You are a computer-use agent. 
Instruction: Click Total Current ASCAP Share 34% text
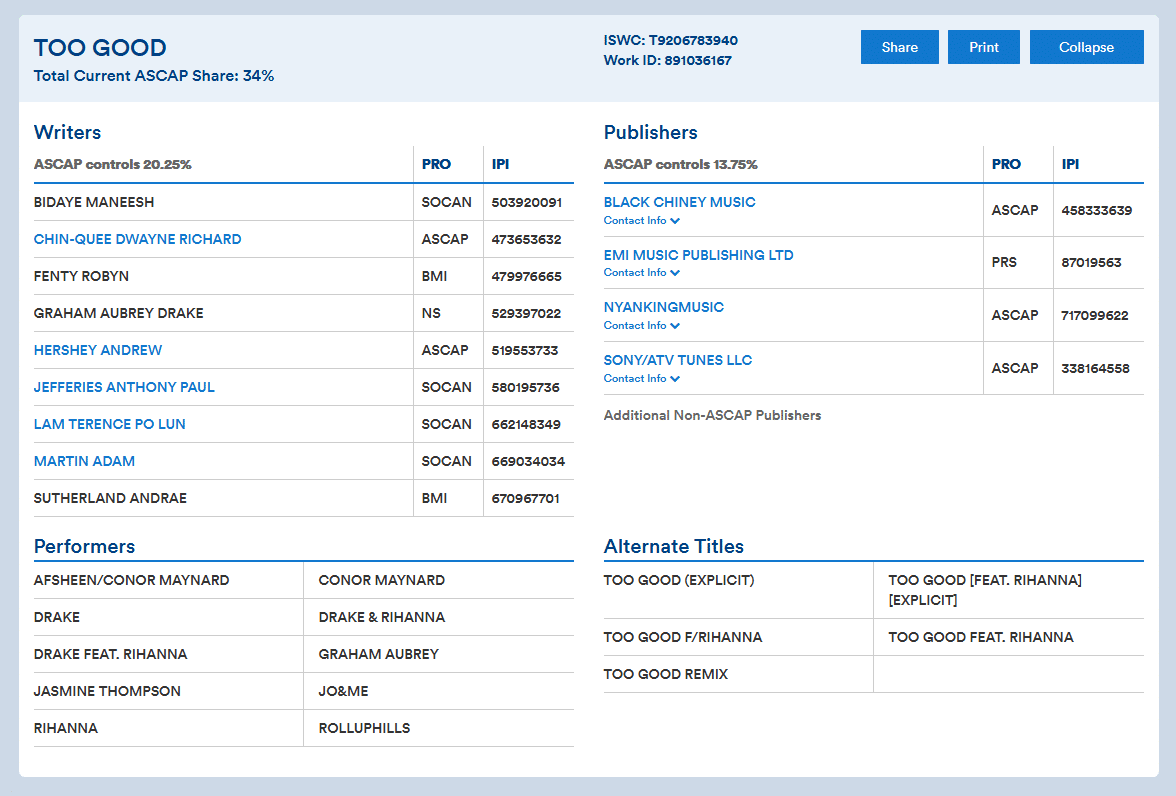coord(154,76)
